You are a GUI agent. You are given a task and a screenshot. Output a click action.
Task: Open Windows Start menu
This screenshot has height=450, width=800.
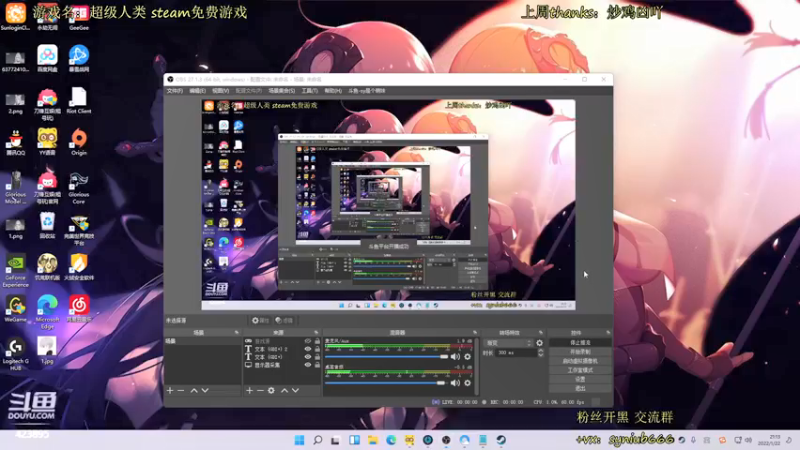(299, 440)
